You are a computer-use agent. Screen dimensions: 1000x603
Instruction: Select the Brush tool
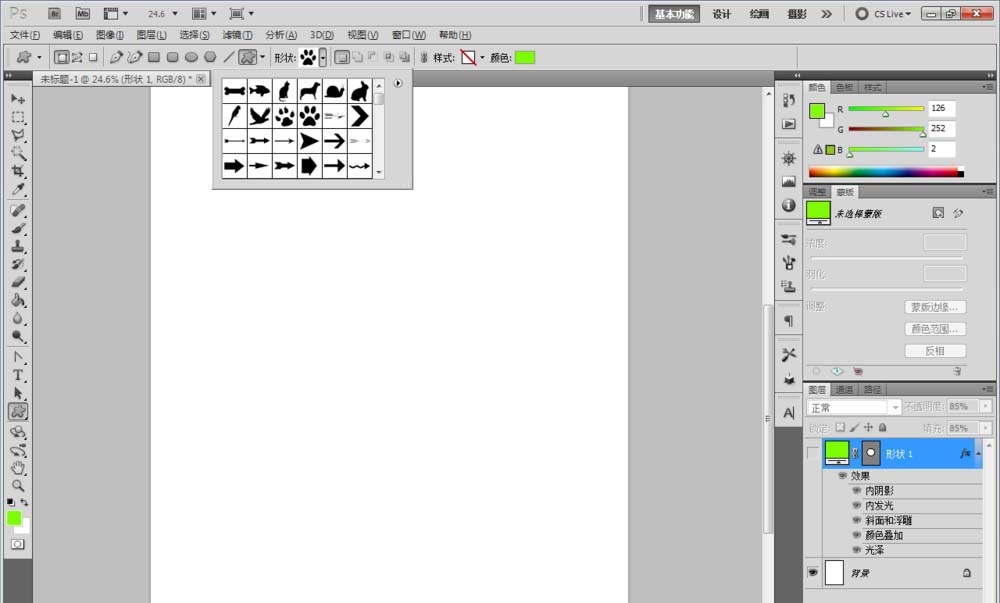(18, 228)
